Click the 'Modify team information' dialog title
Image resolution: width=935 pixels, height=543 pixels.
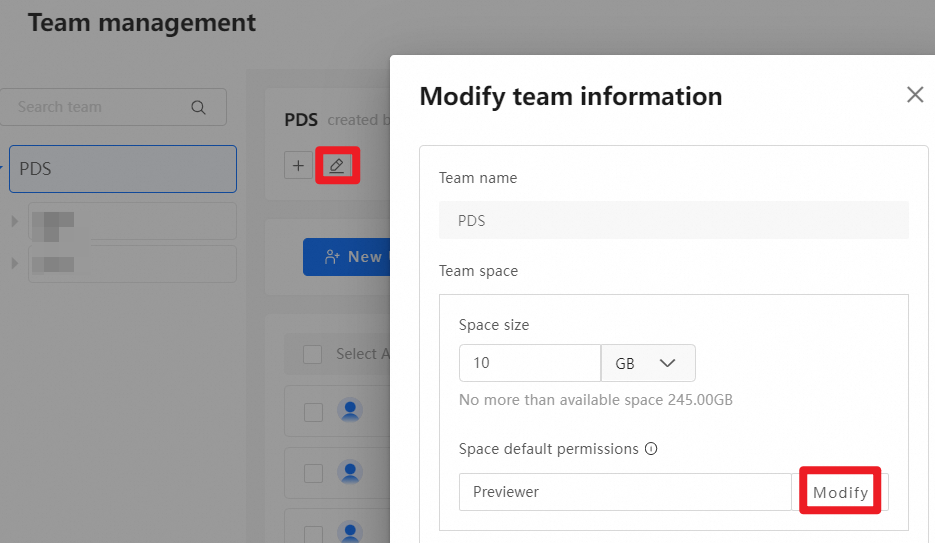pyautogui.click(x=571, y=97)
